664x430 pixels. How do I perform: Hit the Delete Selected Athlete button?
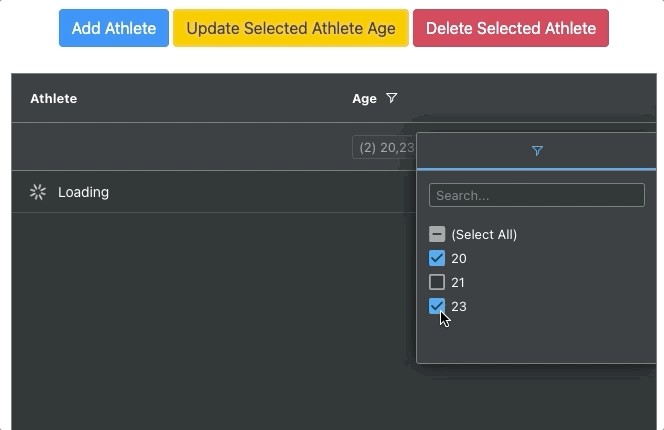click(x=511, y=28)
